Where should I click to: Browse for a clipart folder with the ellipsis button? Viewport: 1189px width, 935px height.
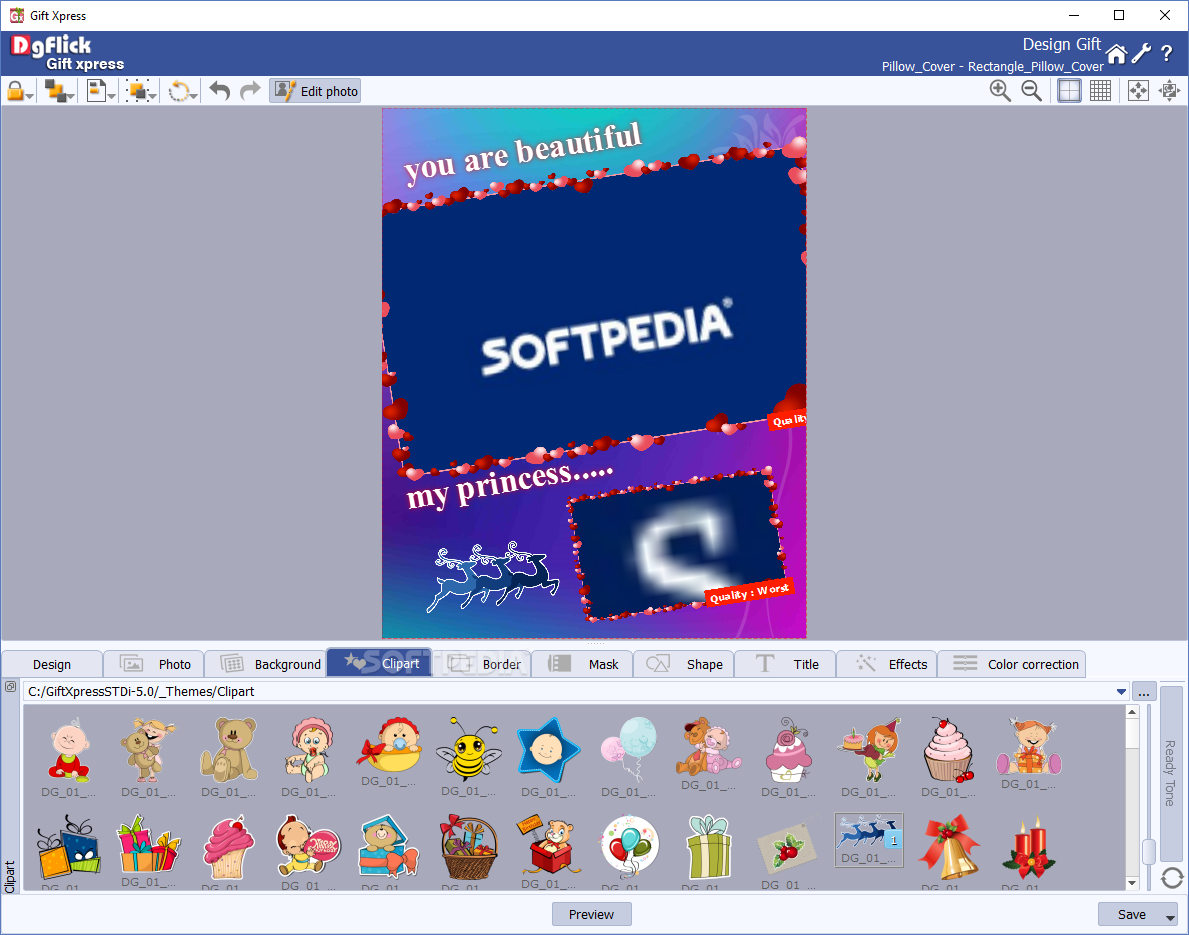[1144, 692]
